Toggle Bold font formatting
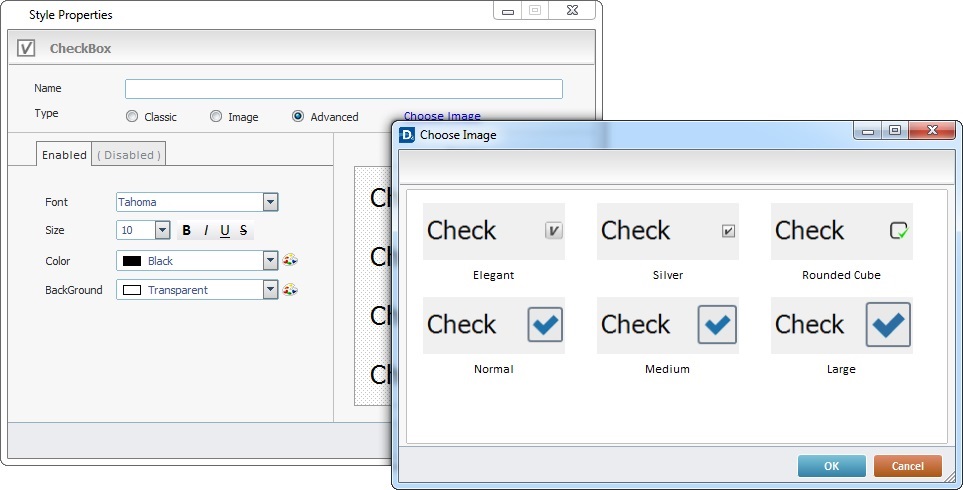Viewport: 963px width, 490px height. [x=187, y=231]
